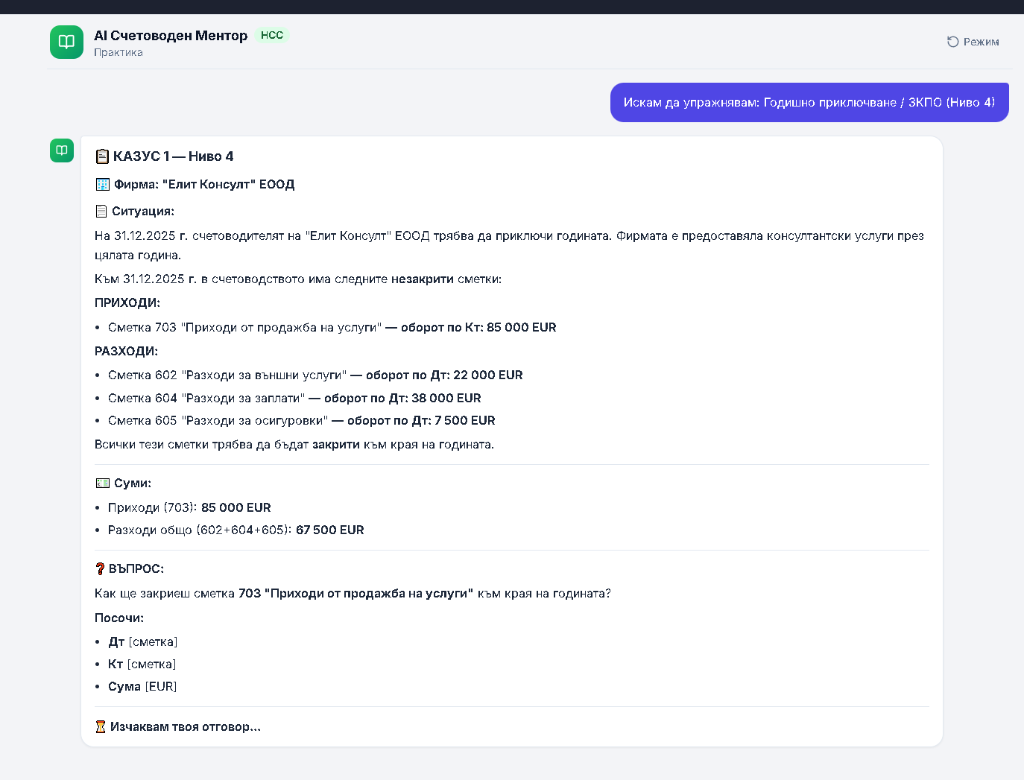Click the question about closing сметка 703
This screenshot has height=780, width=1024.
[353, 593]
